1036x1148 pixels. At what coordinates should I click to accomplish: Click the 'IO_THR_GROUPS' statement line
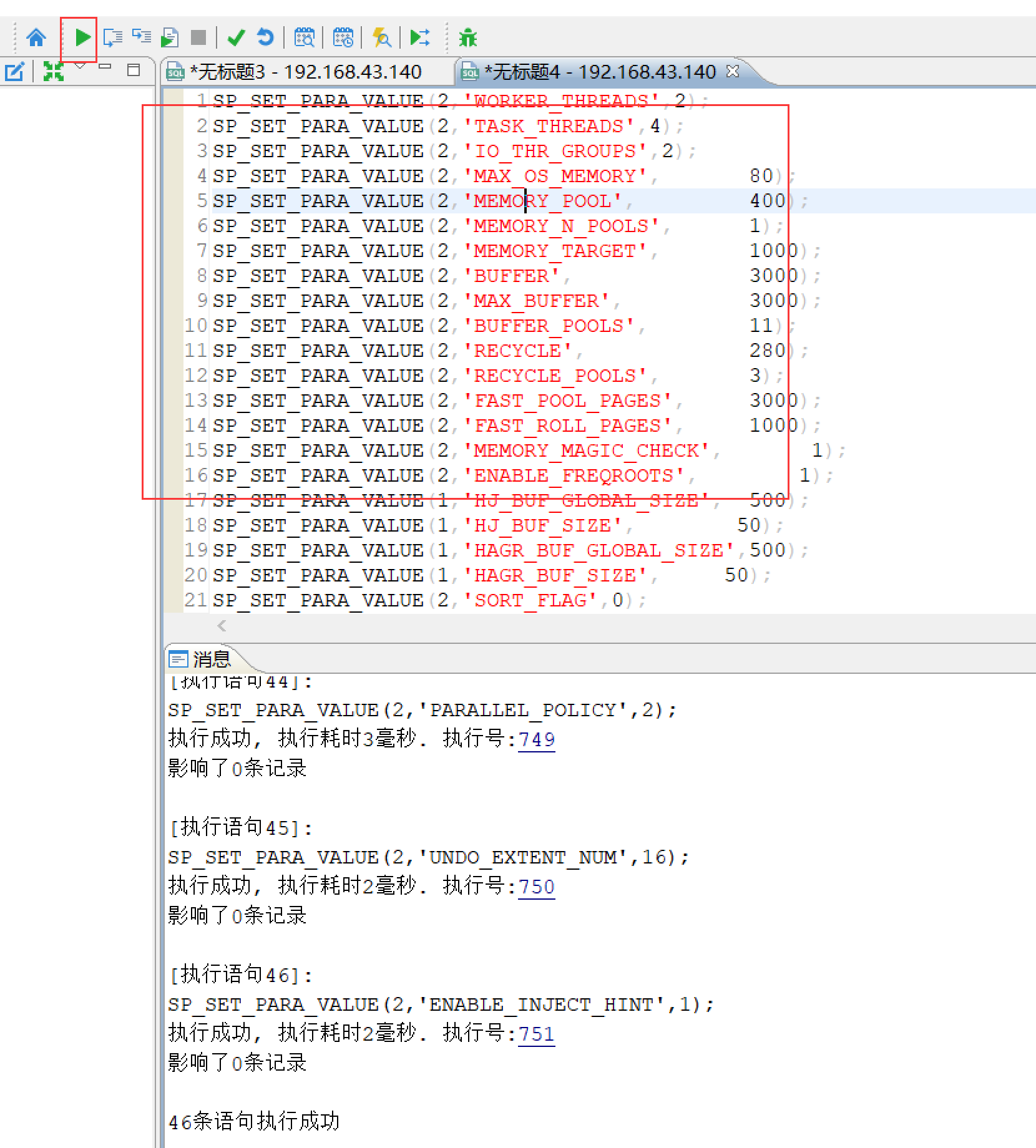[454, 151]
